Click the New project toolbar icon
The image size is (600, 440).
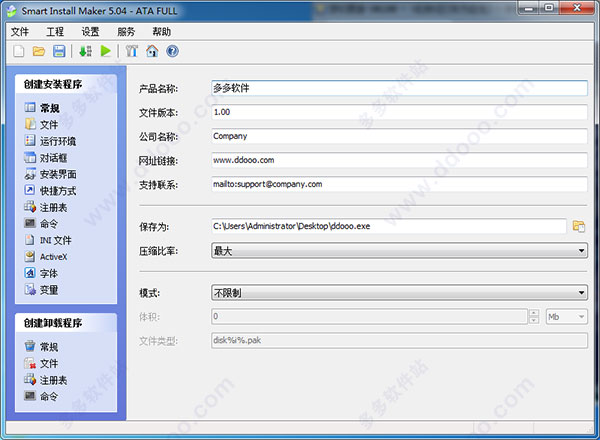point(19,51)
